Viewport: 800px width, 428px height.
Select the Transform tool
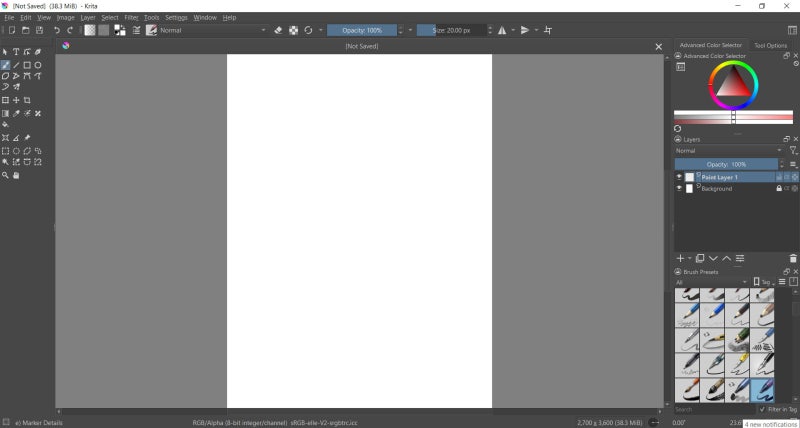tap(5, 100)
